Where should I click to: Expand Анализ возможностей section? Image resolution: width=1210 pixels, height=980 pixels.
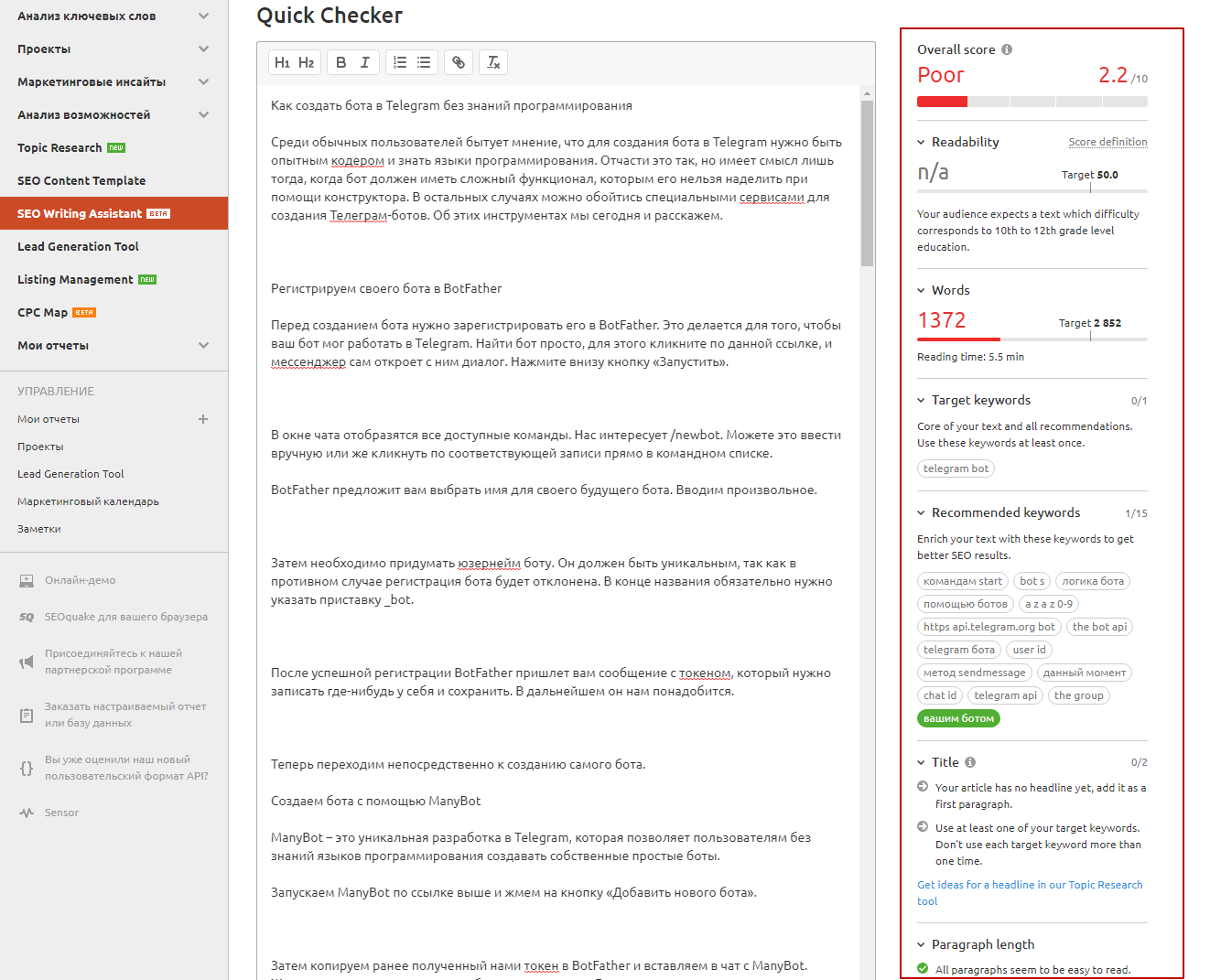pyautogui.click(x=203, y=114)
